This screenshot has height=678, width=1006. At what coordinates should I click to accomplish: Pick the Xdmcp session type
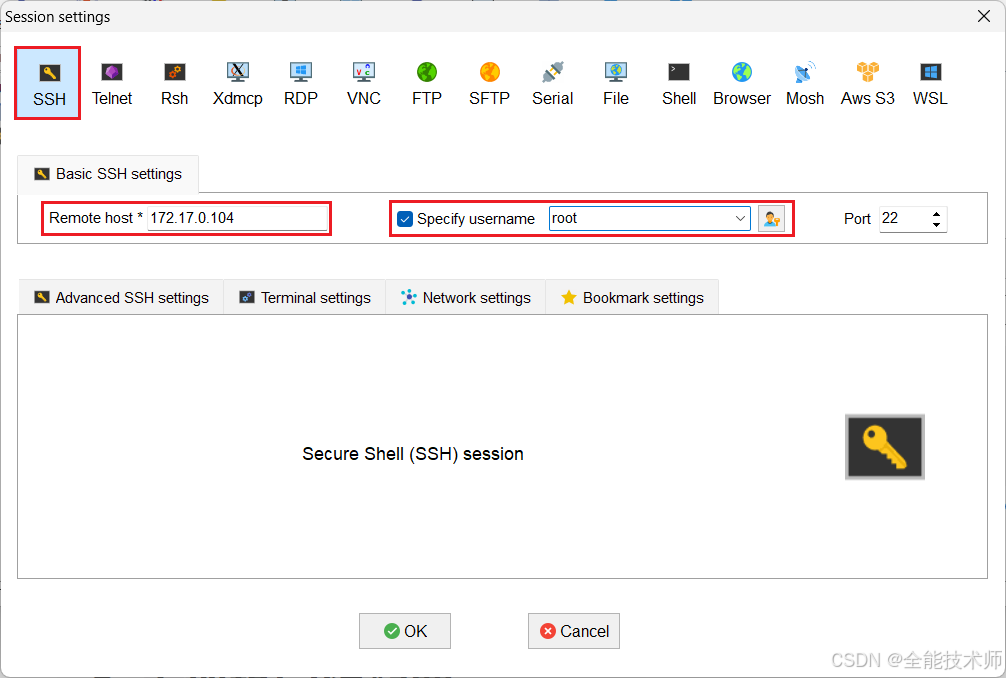[237, 83]
